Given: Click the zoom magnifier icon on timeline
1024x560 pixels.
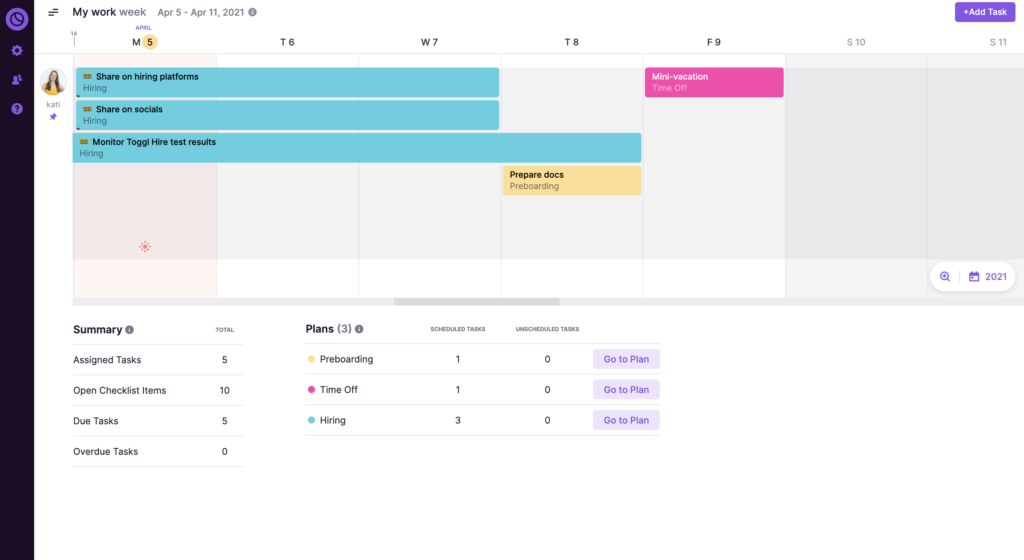Looking at the screenshot, I should [x=945, y=277].
